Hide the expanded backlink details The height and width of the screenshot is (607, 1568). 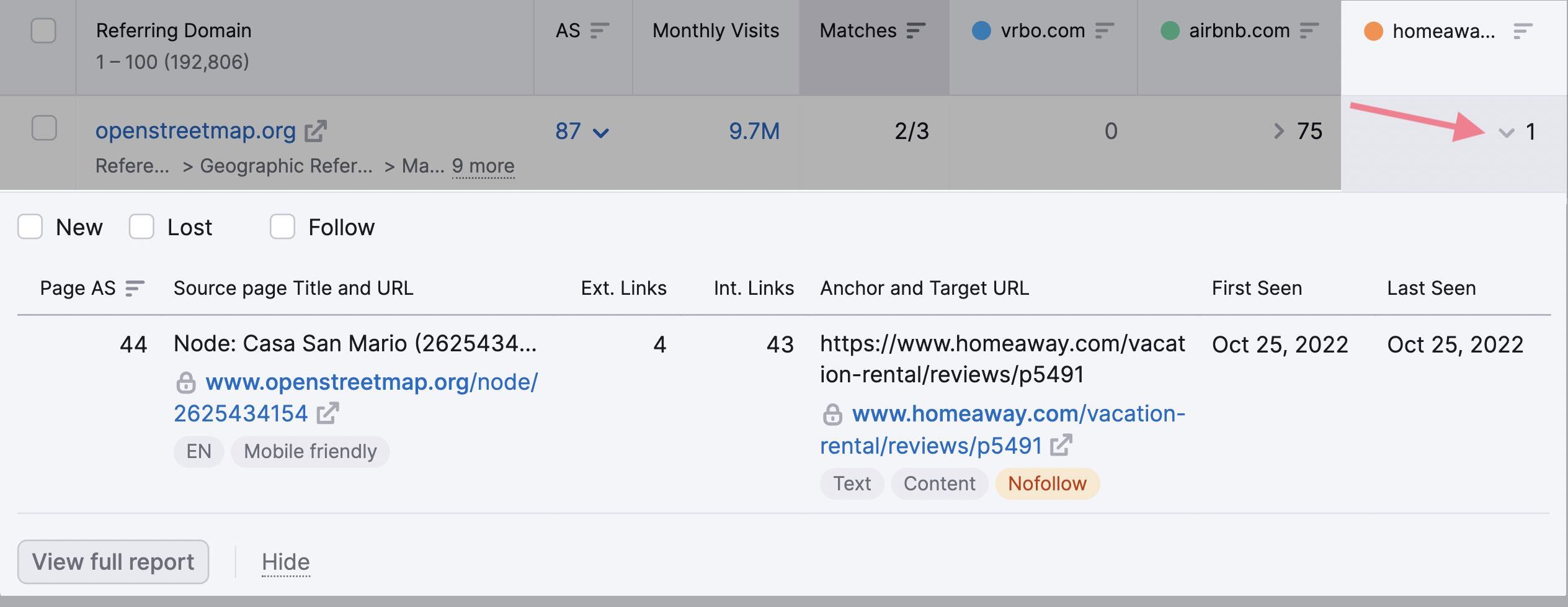tap(285, 562)
